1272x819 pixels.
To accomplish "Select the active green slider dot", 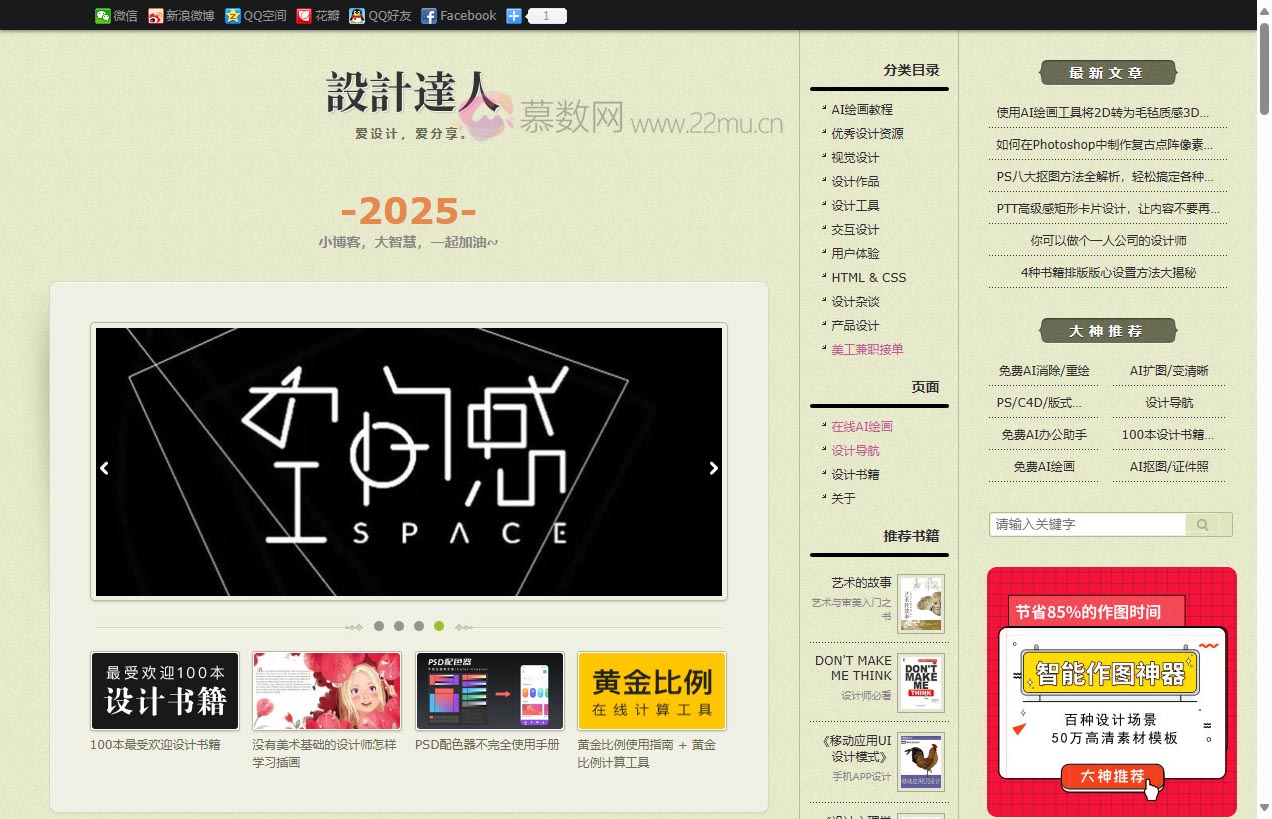I will [439, 627].
